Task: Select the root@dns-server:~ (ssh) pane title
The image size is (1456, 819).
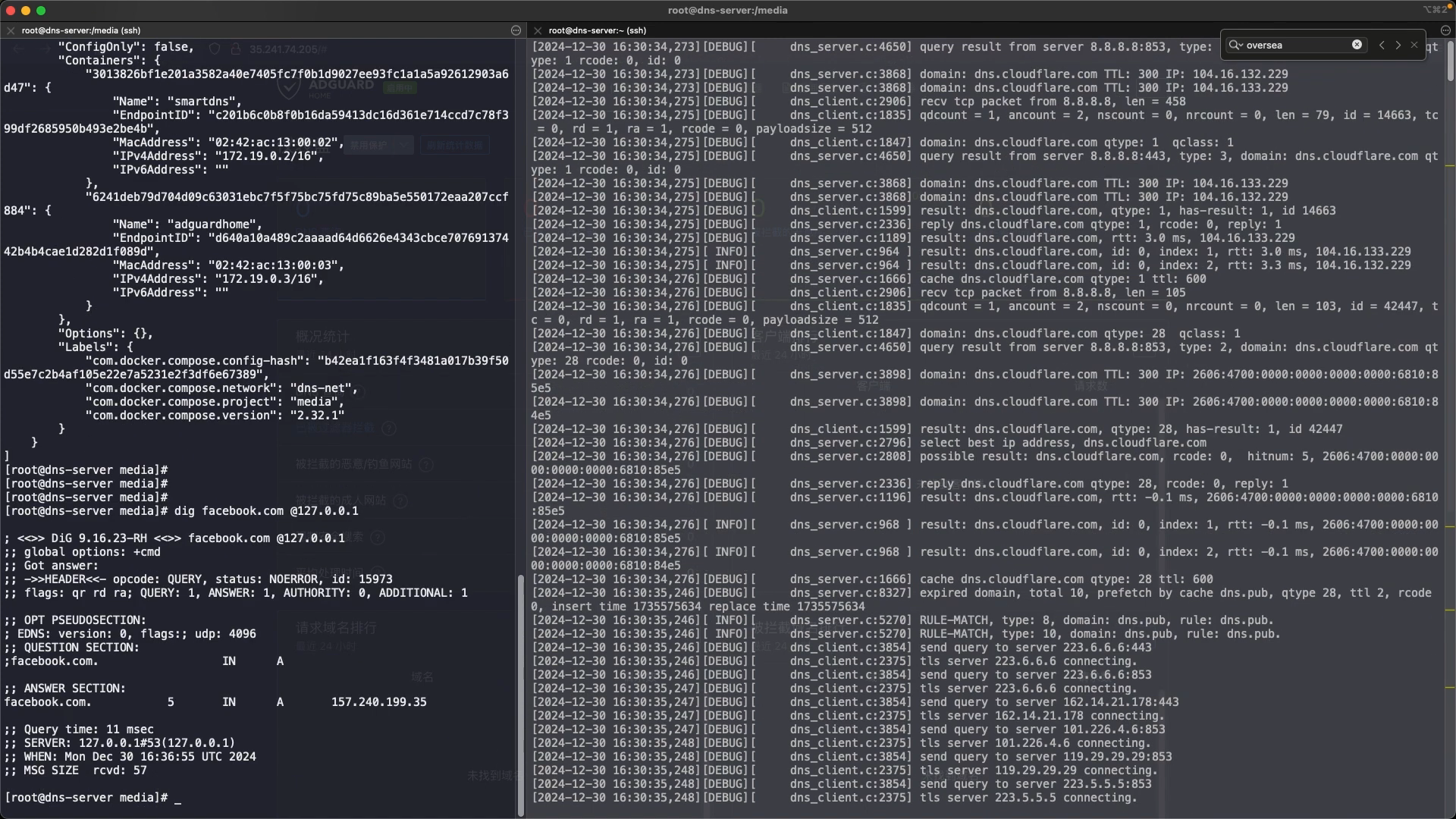Action: [598, 30]
